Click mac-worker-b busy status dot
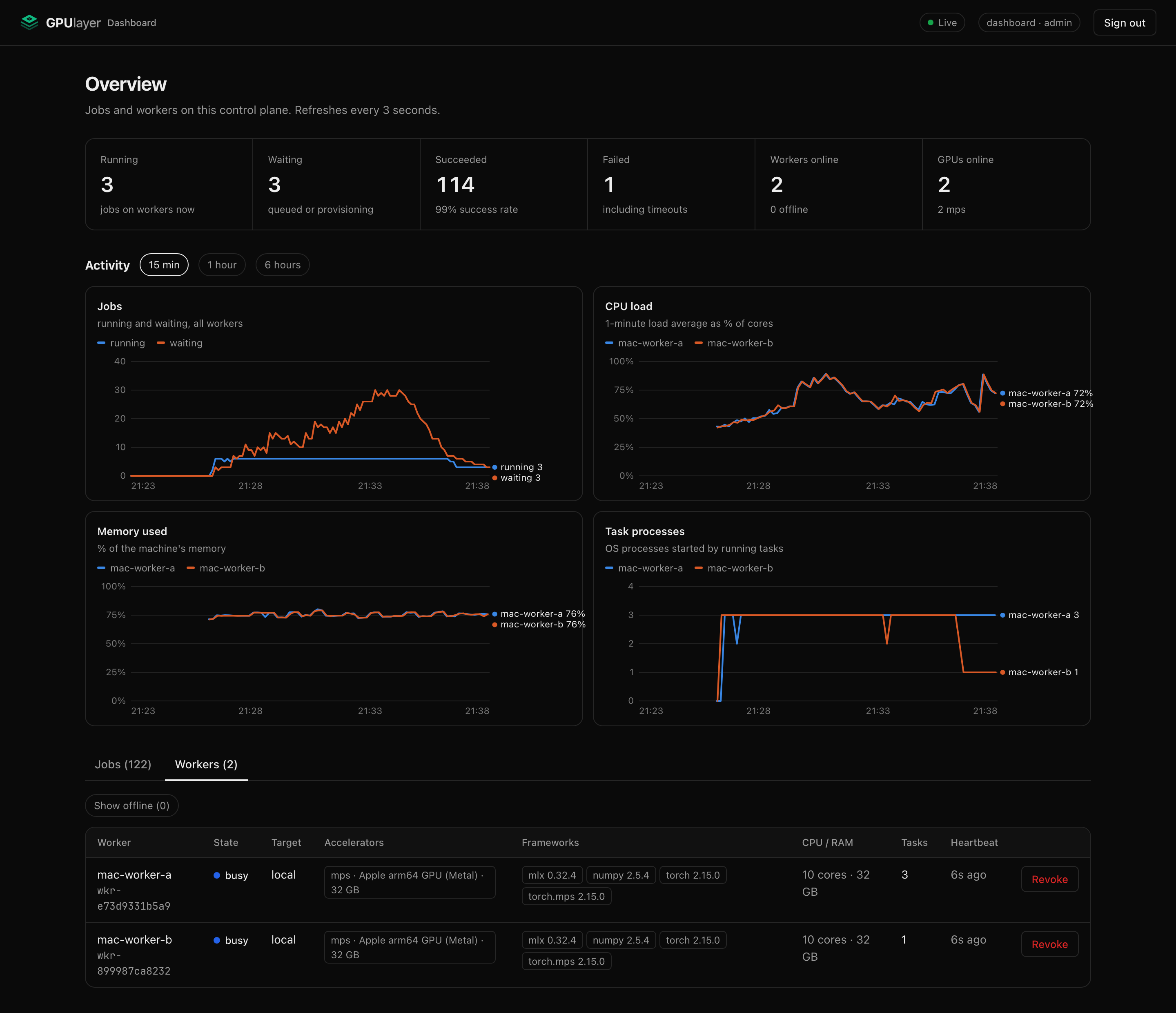The height and width of the screenshot is (1013, 1176). 217,940
